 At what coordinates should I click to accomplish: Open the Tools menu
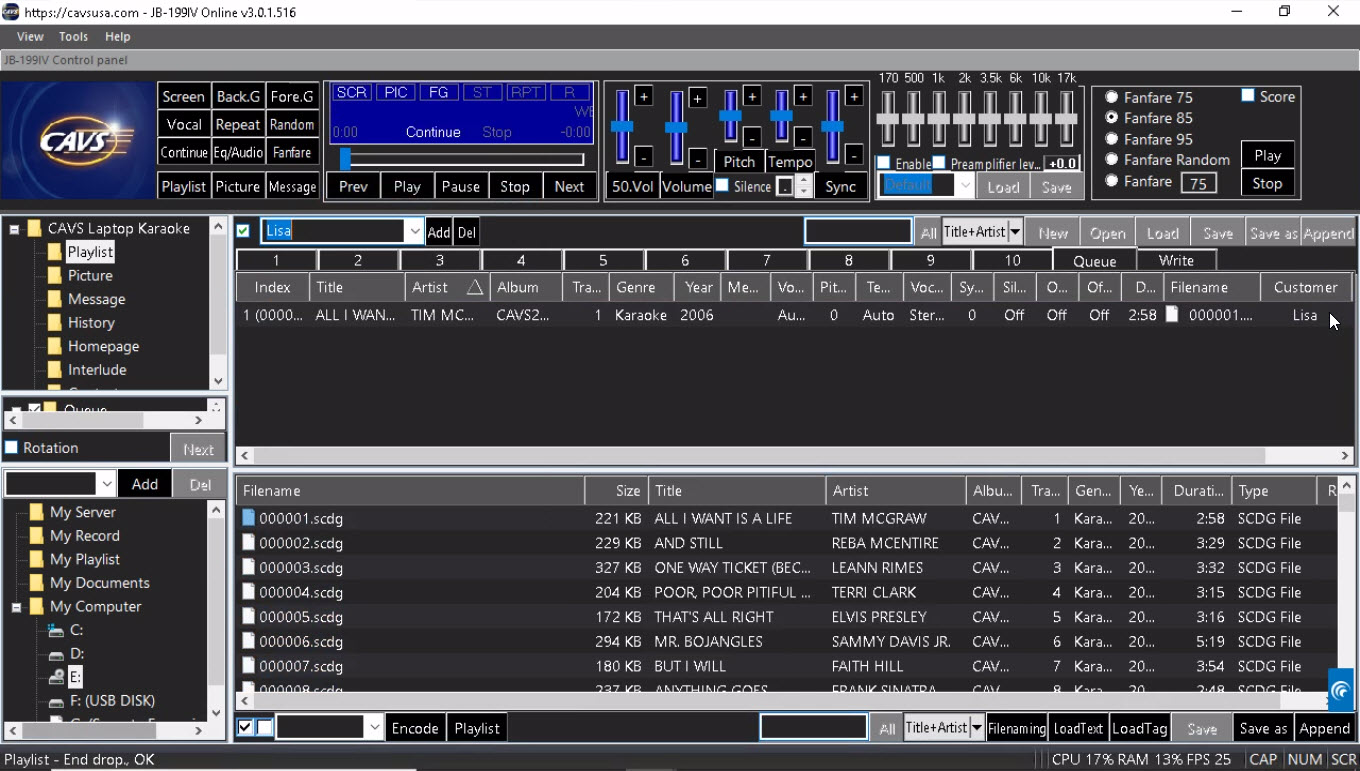[73, 36]
